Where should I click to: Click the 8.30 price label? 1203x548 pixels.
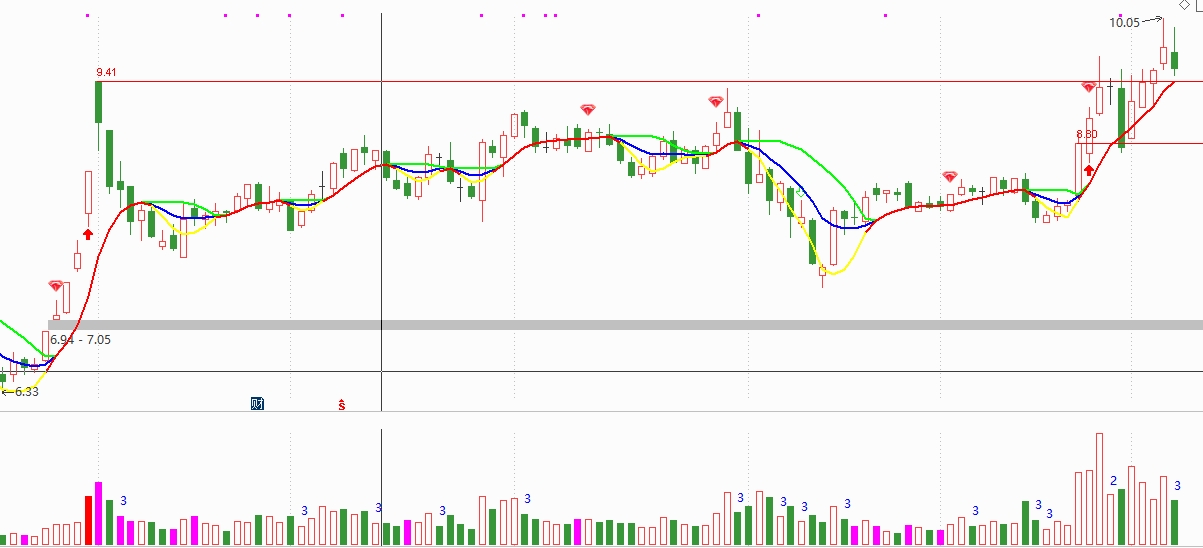(1087, 134)
